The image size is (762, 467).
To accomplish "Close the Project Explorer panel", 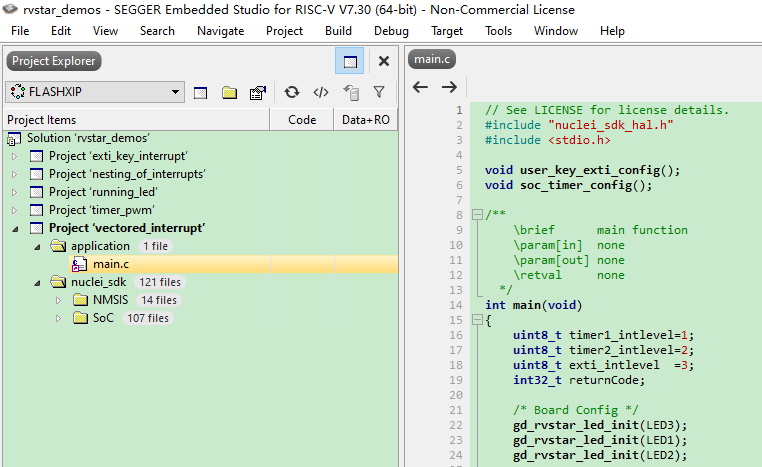I will coord(383,61).
